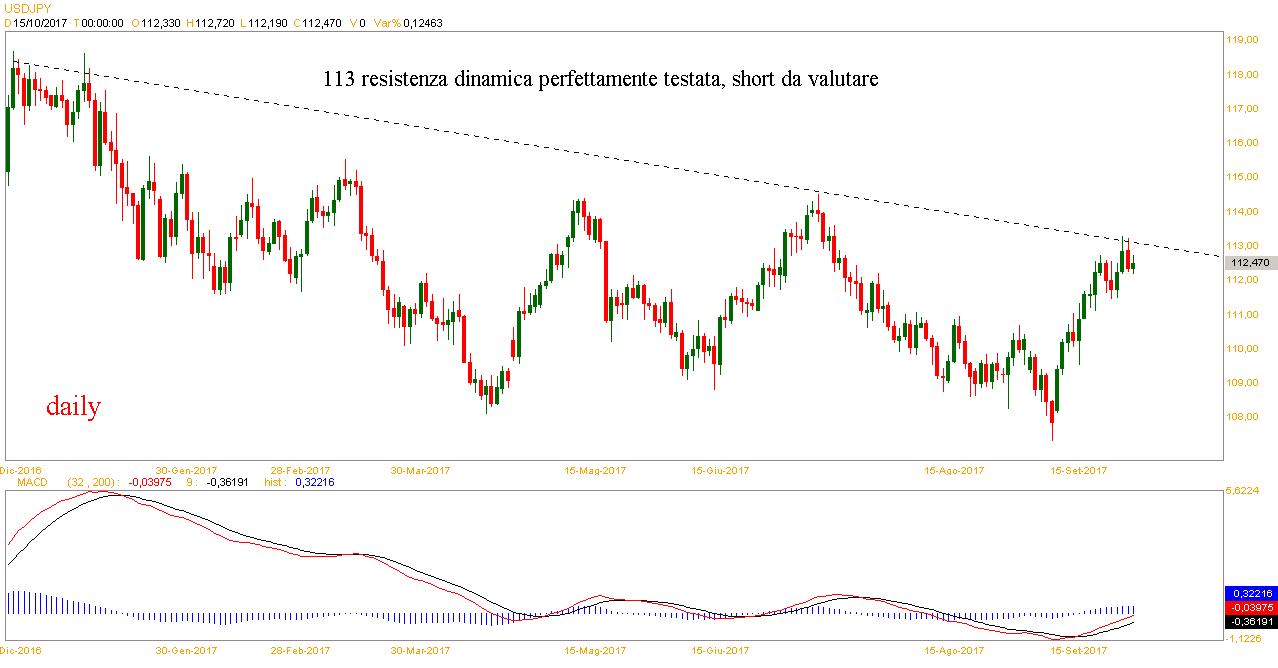
Task: Click the 110,00 price axis label
Action: coord(1242,349)
